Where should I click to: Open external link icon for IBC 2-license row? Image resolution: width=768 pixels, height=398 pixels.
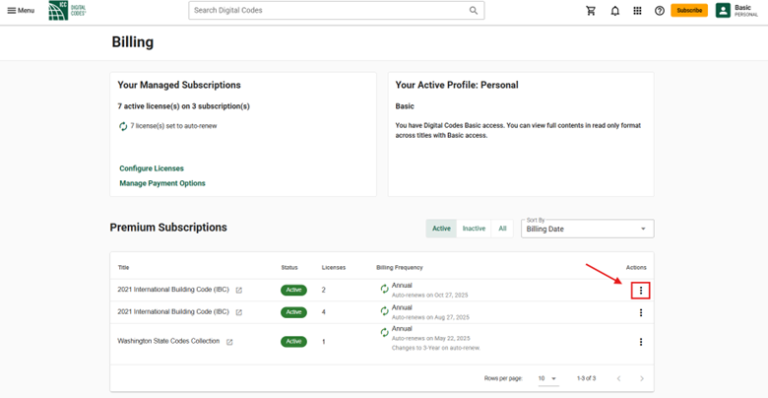(239, 290)
